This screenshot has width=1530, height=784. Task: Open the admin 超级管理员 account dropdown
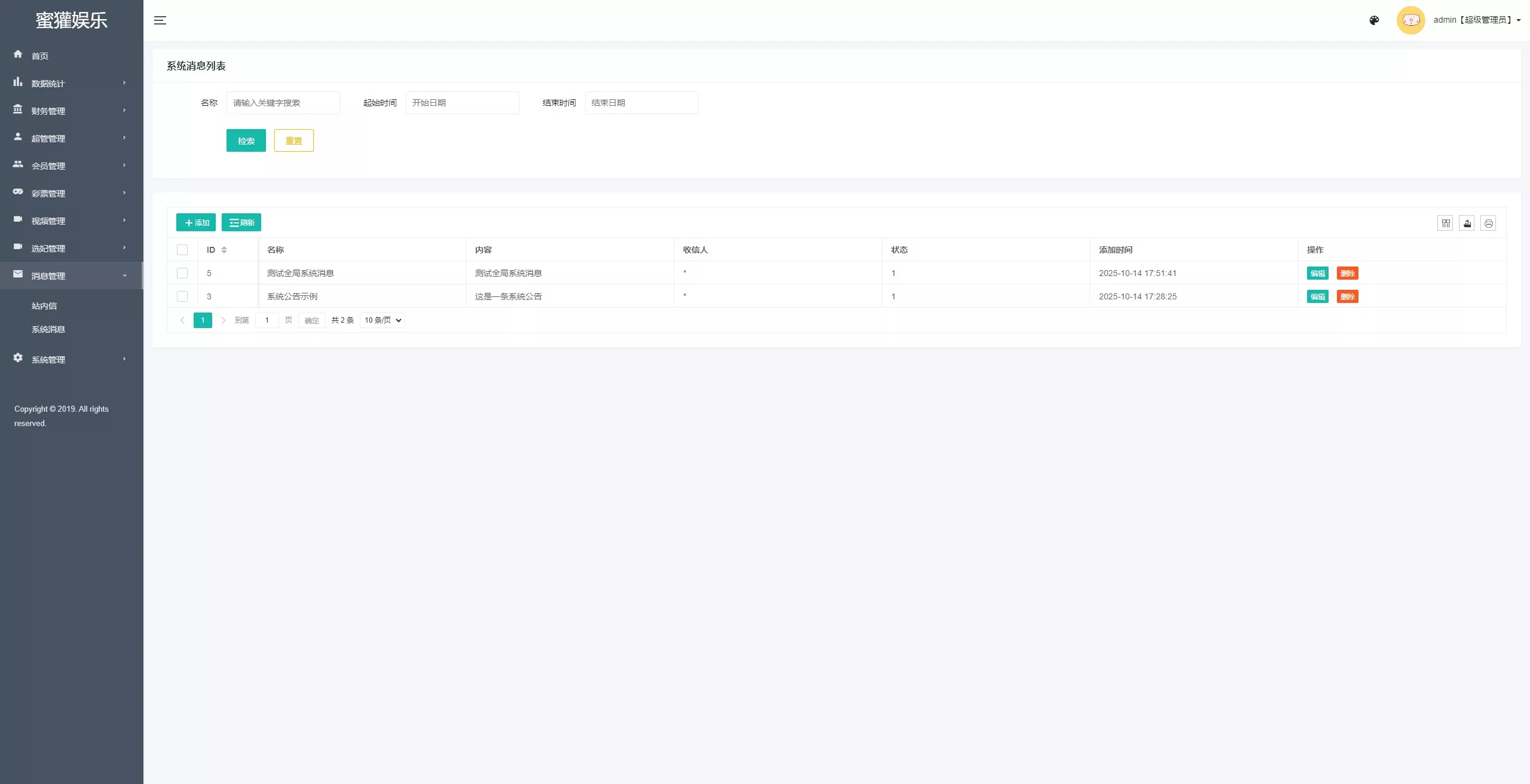coord(1477,20)
